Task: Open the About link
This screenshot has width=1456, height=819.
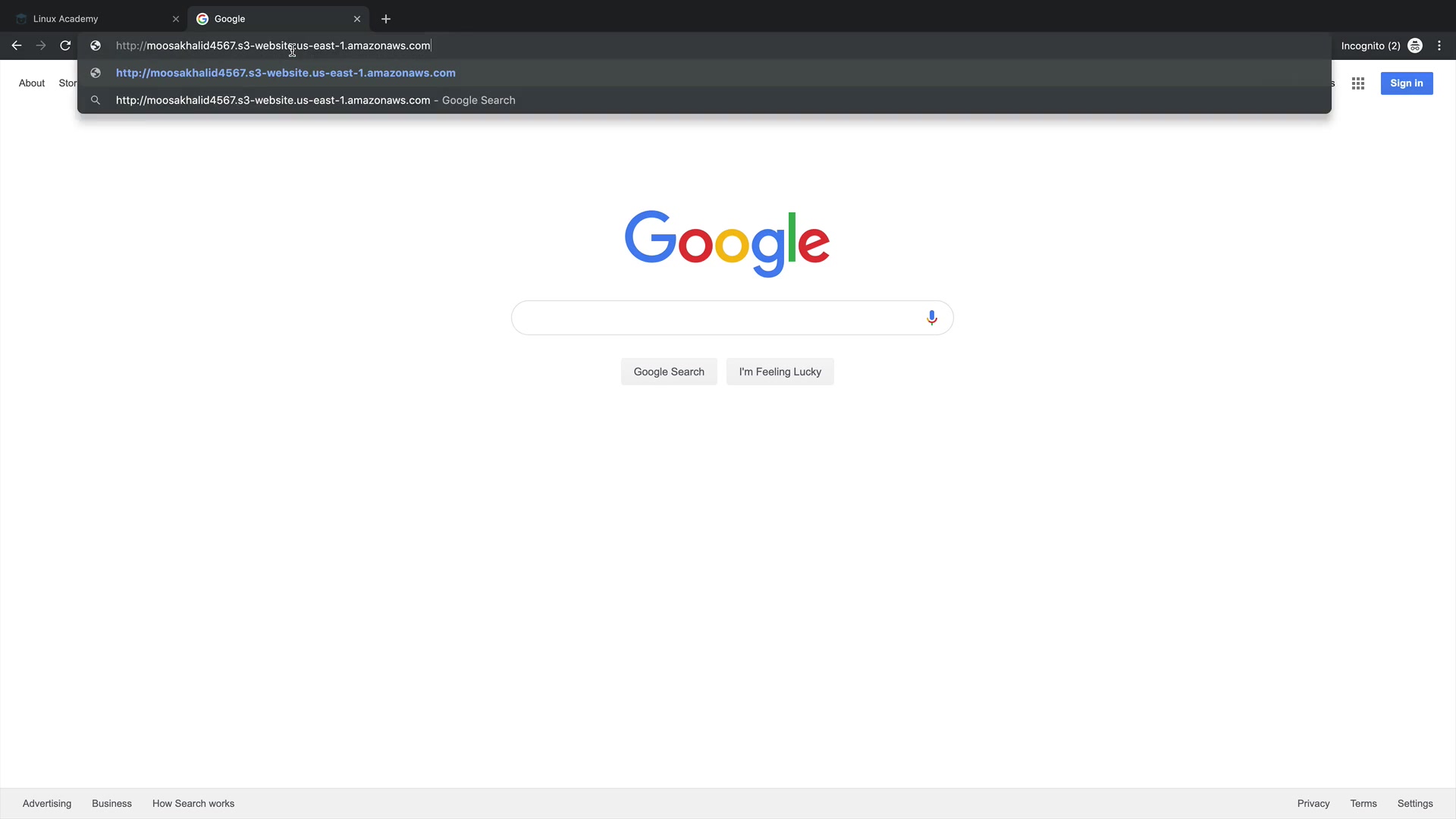Action: tap(32, 83)
